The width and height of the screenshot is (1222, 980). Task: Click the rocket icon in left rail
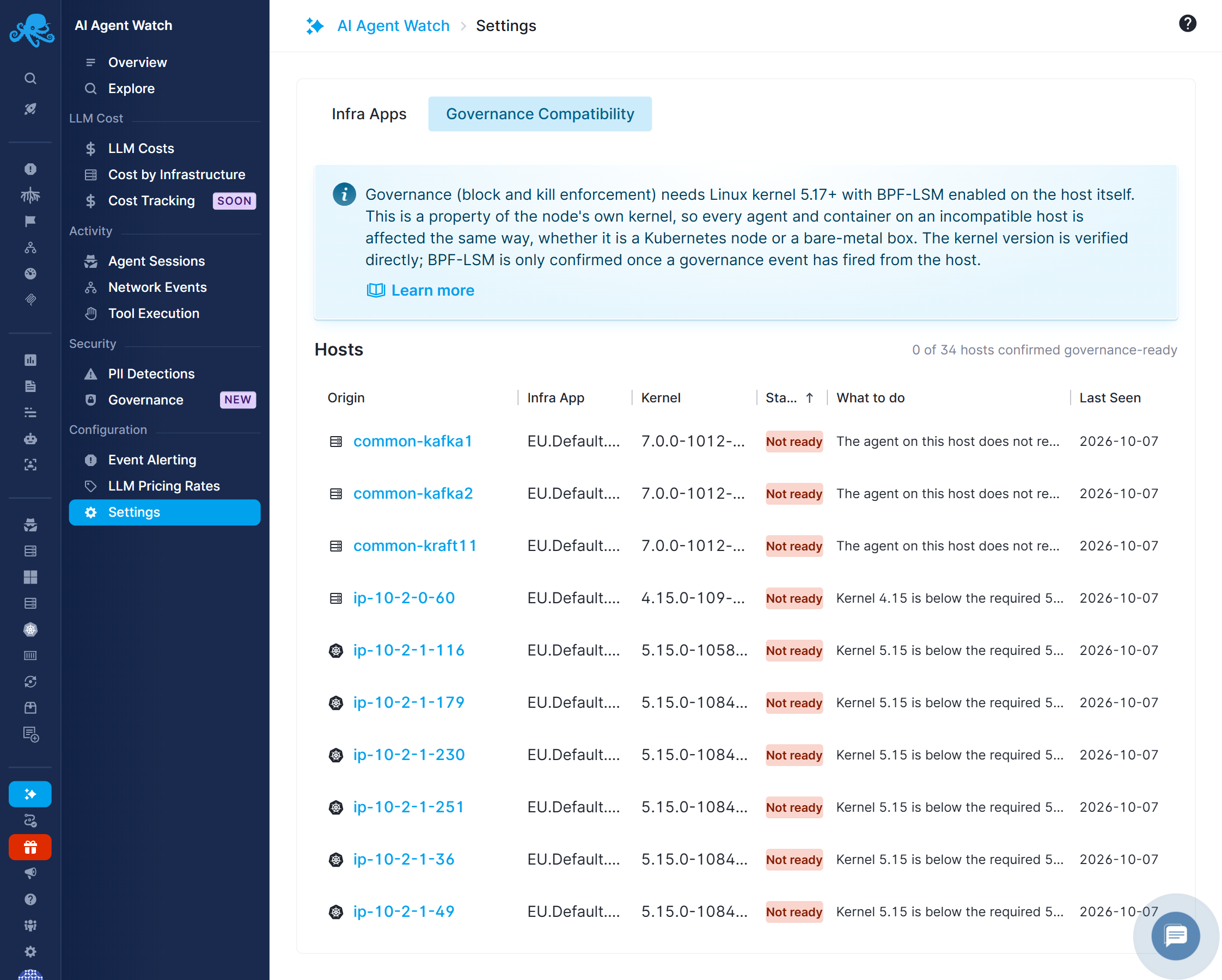[x=30, y=108]
